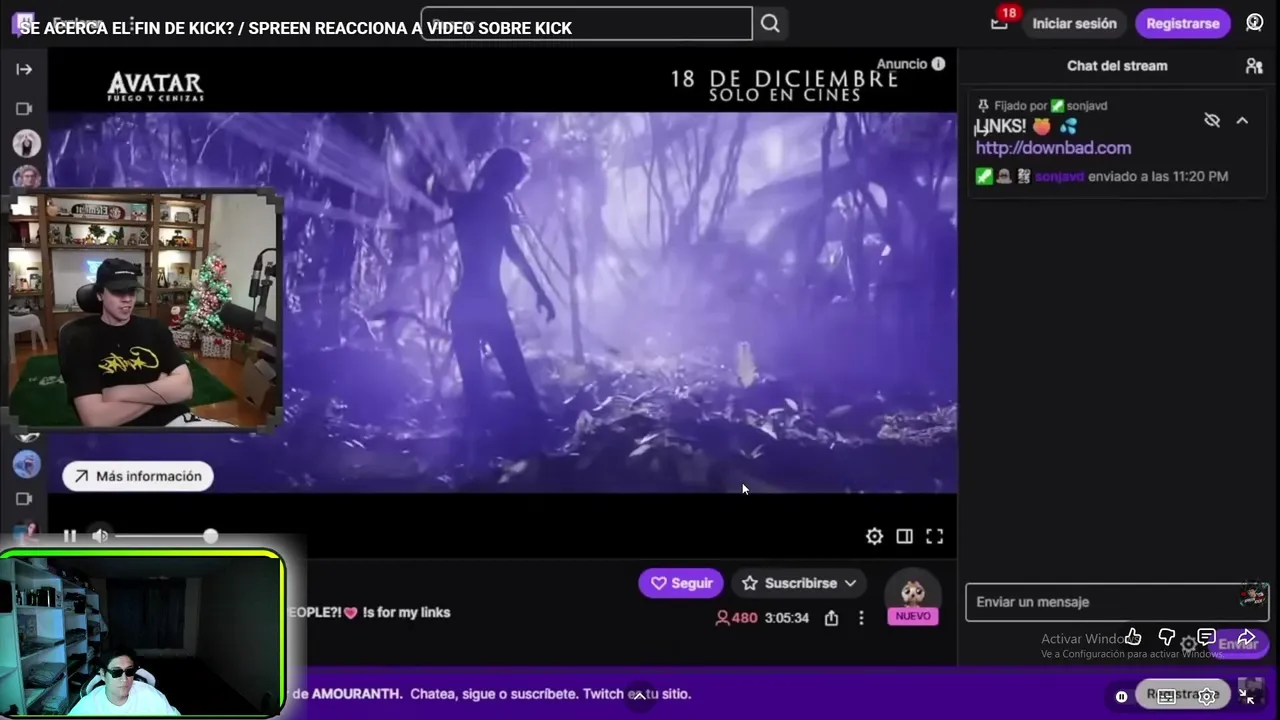Click the top search input field
The width and height of the screenshot is (1280, 720).
pos(586,23)
